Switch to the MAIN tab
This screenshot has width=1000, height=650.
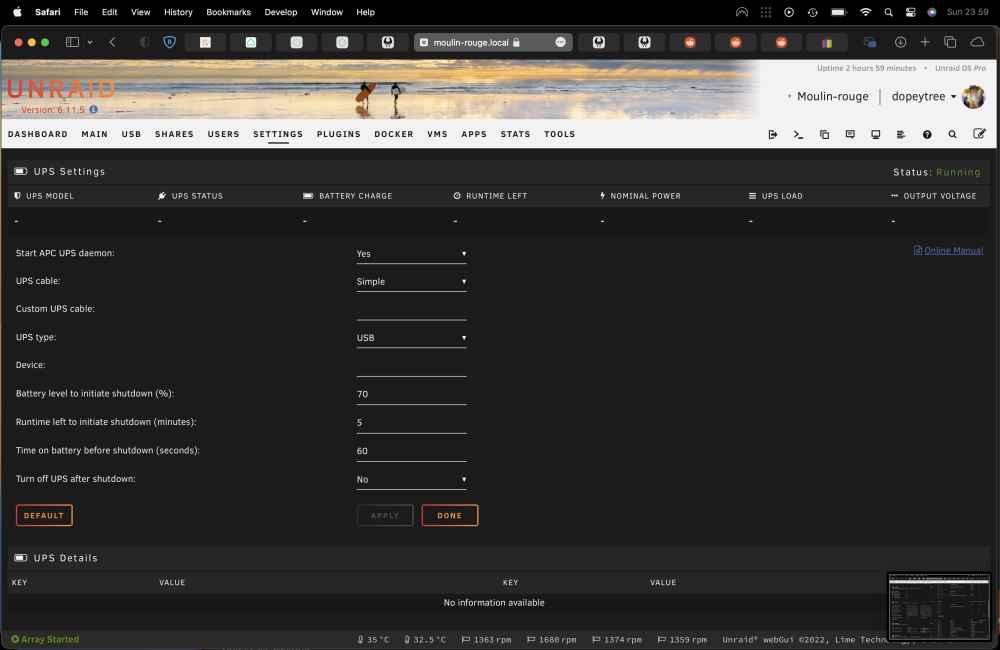94,134
